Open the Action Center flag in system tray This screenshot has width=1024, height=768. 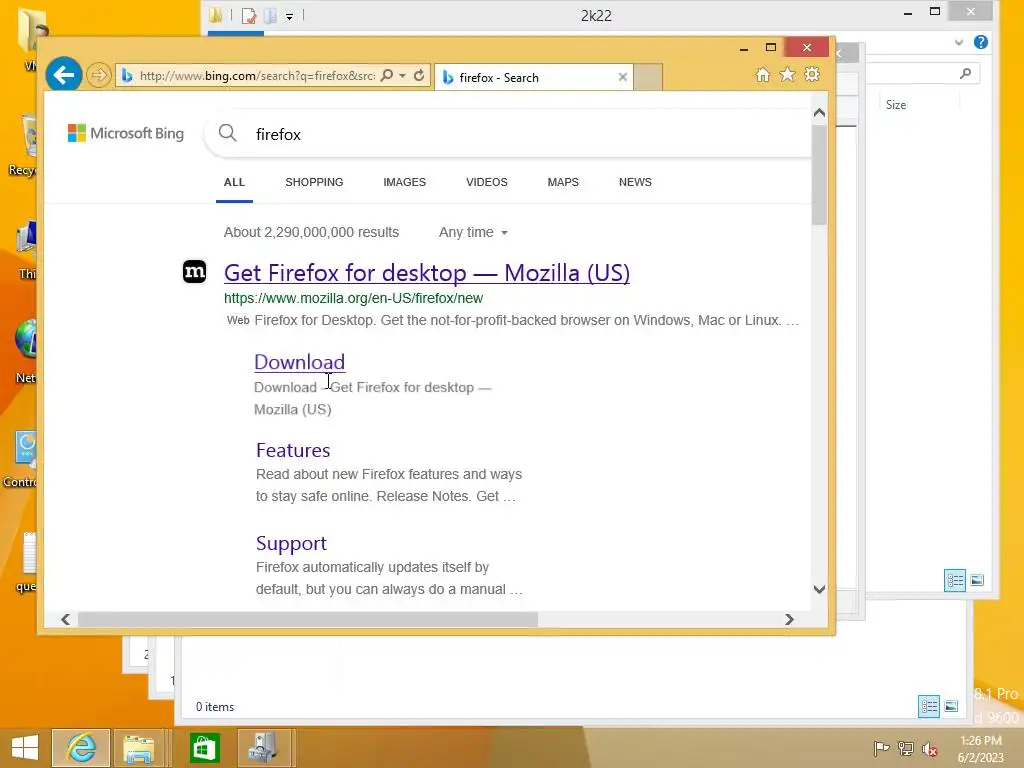pos(881,748)
